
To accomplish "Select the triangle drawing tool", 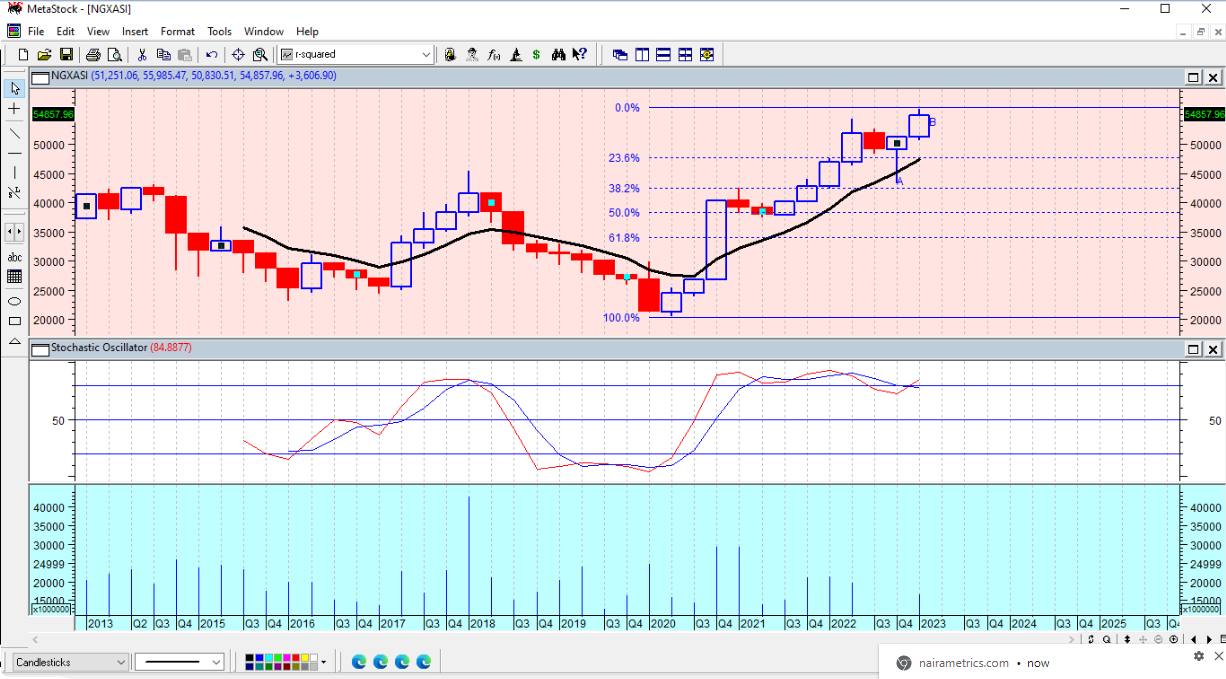I will 14,341.
